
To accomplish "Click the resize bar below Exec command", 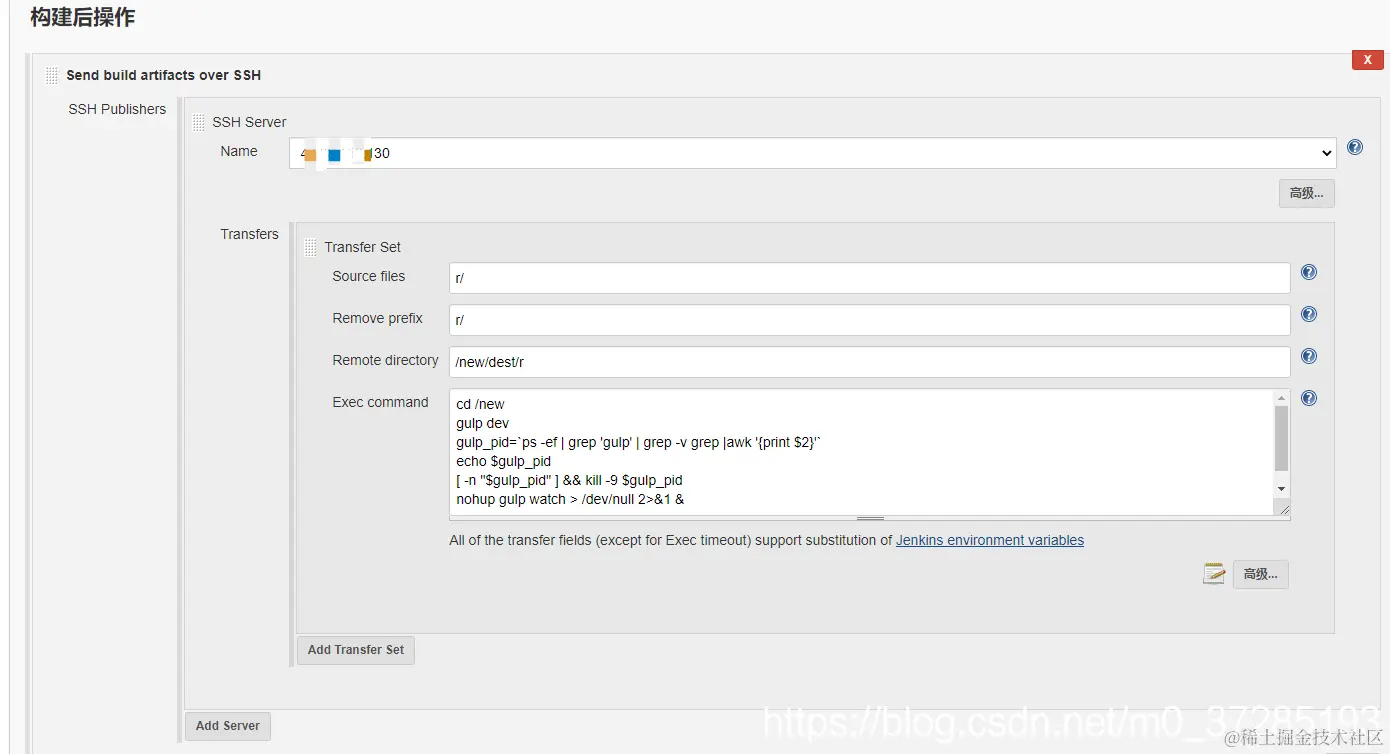I will click(870, 519).
